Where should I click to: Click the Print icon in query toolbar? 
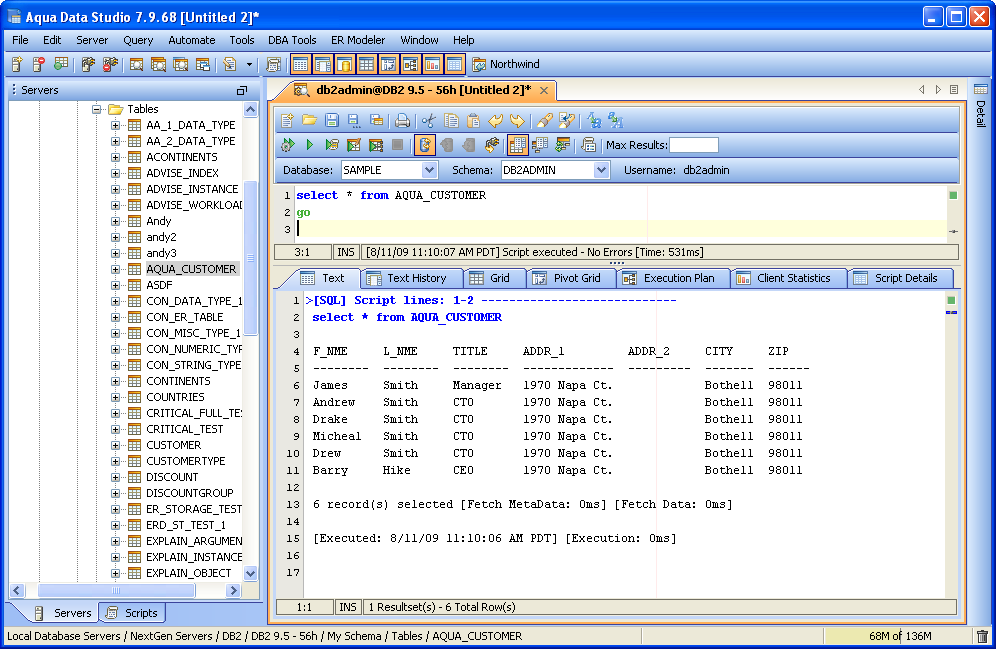(x=402, y=121)
